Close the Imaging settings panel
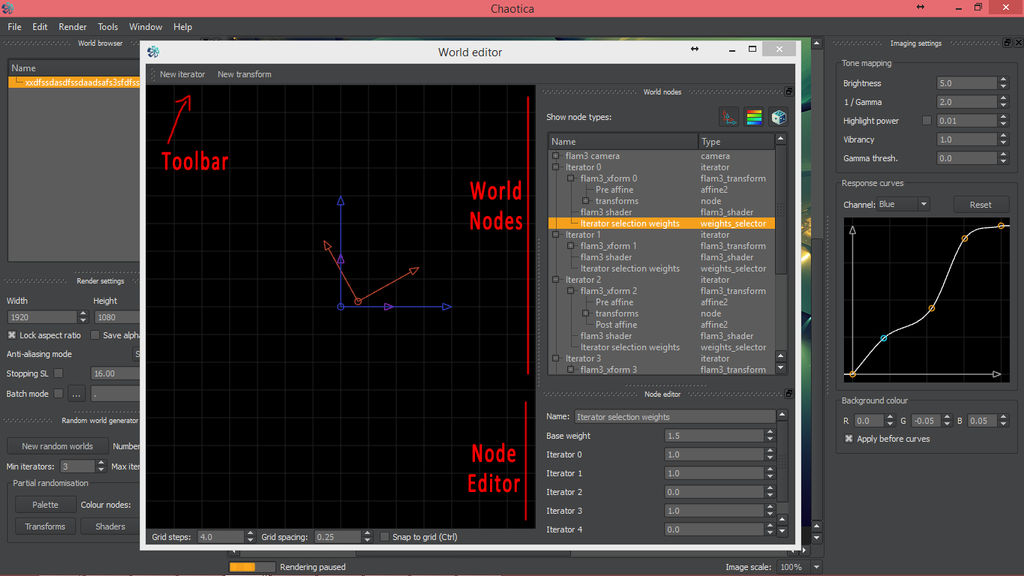Viewport: 1024px width, 576px height. click(x=1017, y=43)
